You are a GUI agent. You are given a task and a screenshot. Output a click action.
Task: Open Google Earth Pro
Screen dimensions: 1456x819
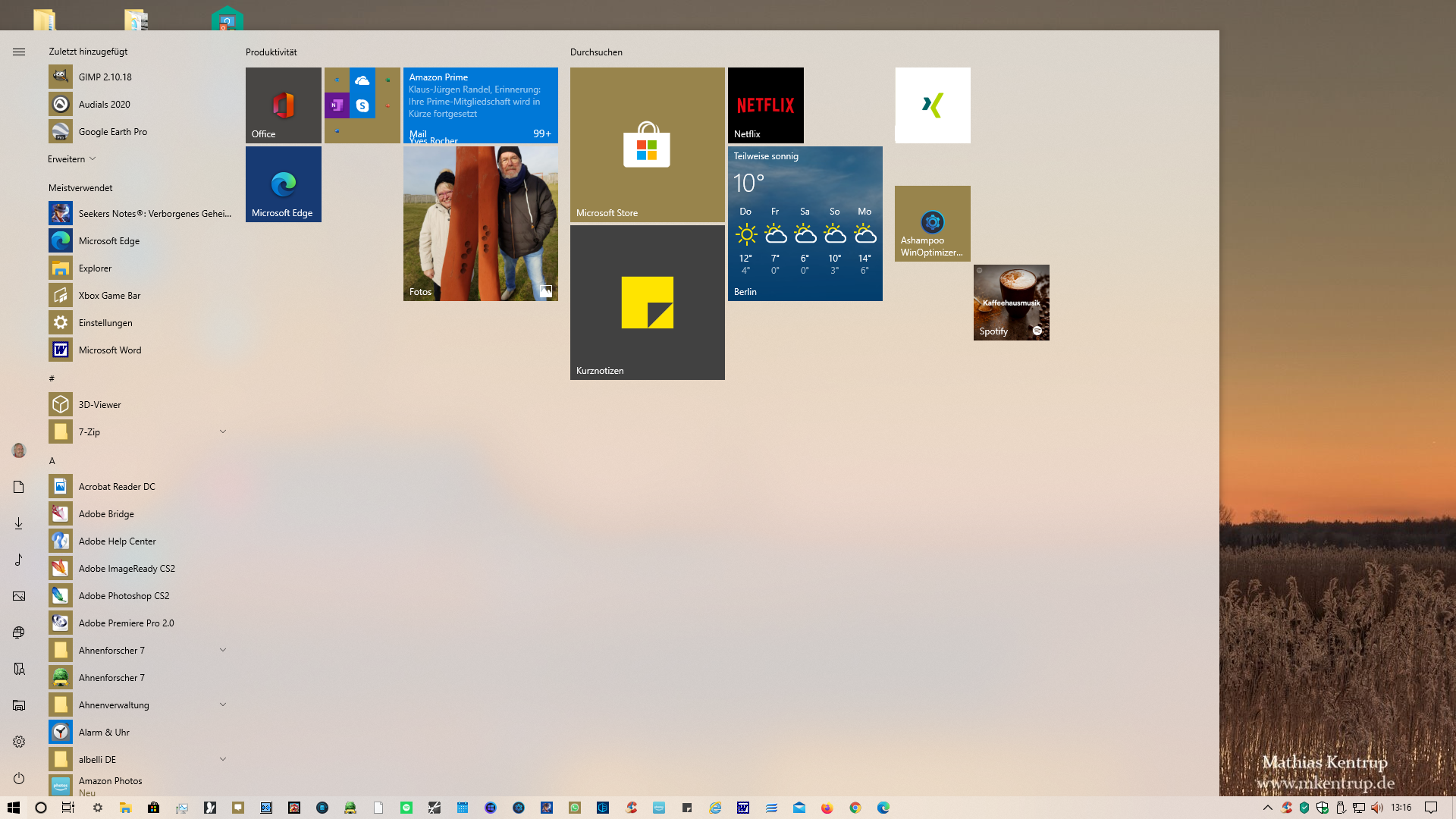pos(140,132)
